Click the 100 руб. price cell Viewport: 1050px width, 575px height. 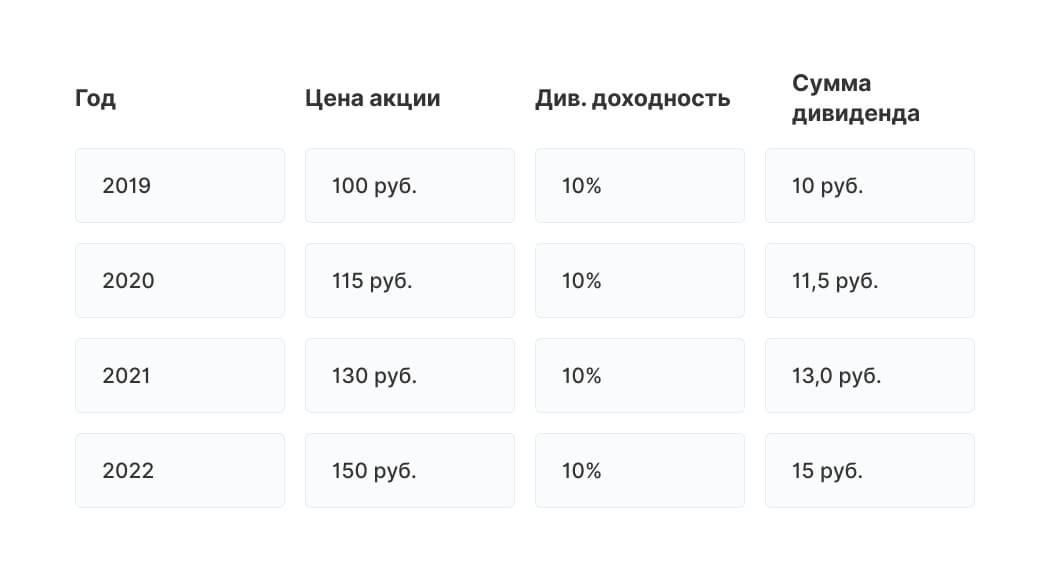click(x=410, y=185)
